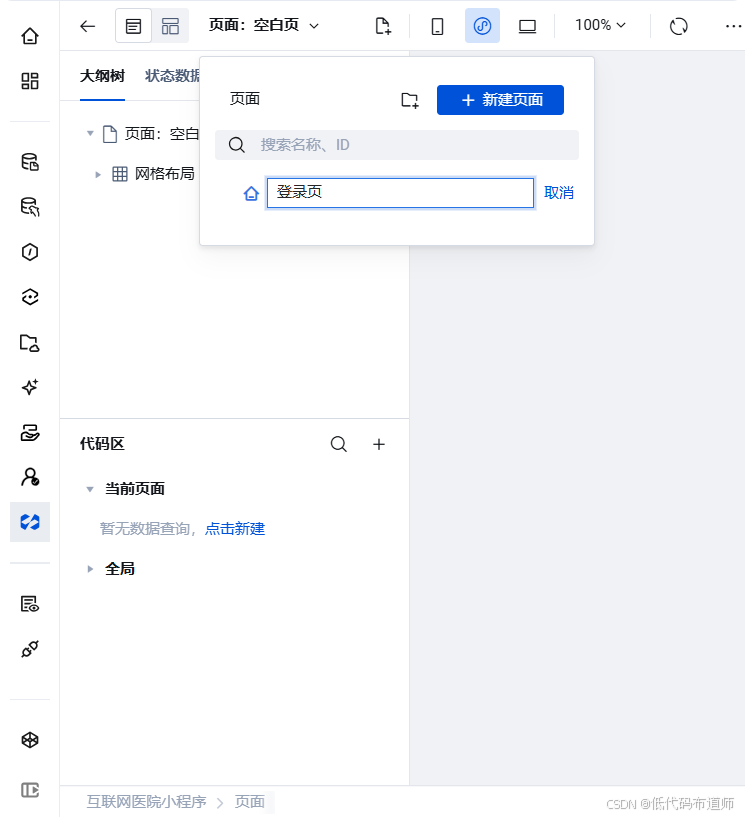Switch to outline list view icon
Screen dimensions: 745x817
tap(133, 26)
